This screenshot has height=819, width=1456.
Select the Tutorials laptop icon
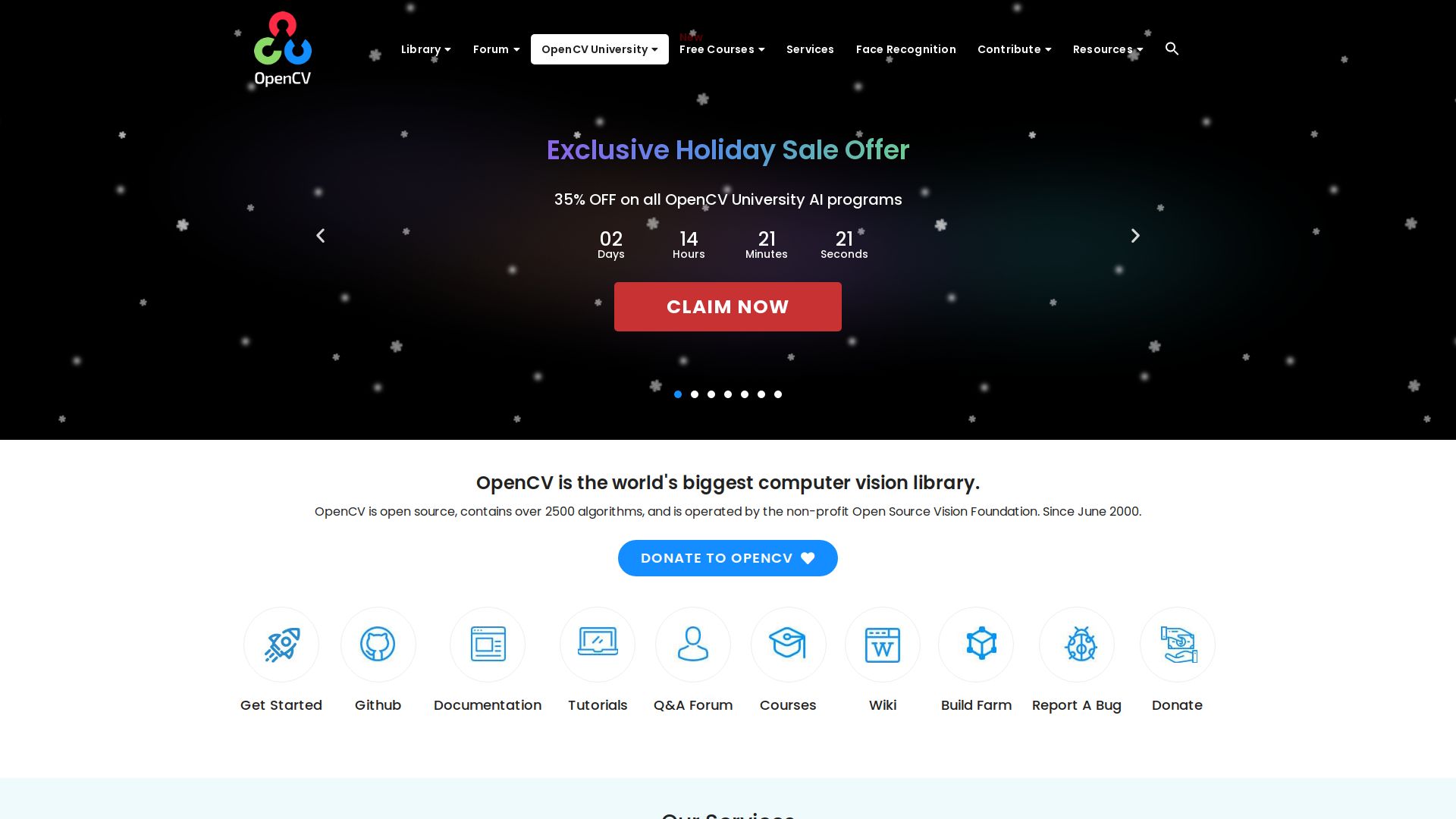[x=598, y=645]
